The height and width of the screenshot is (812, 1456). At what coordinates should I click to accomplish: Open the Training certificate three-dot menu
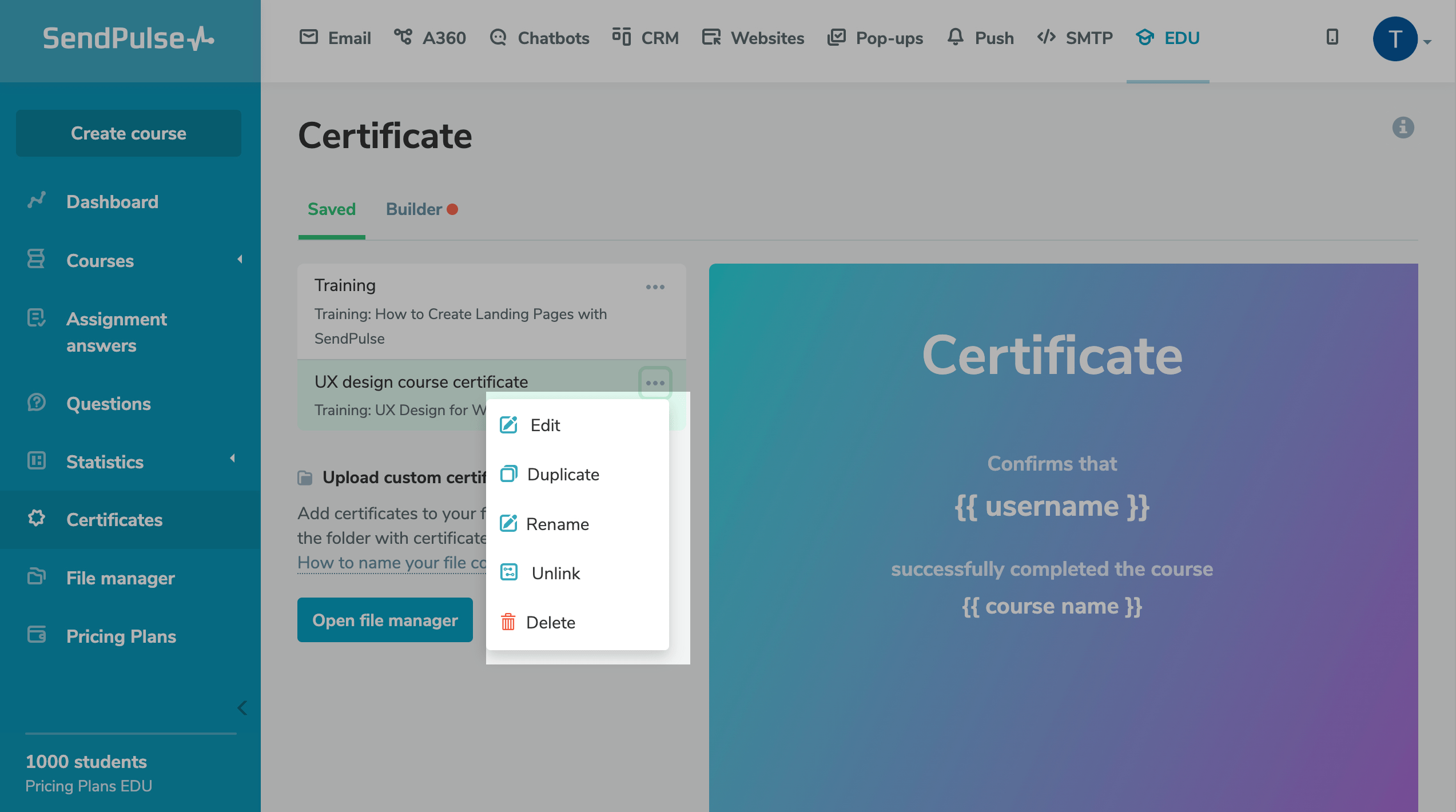coord(655,287)
